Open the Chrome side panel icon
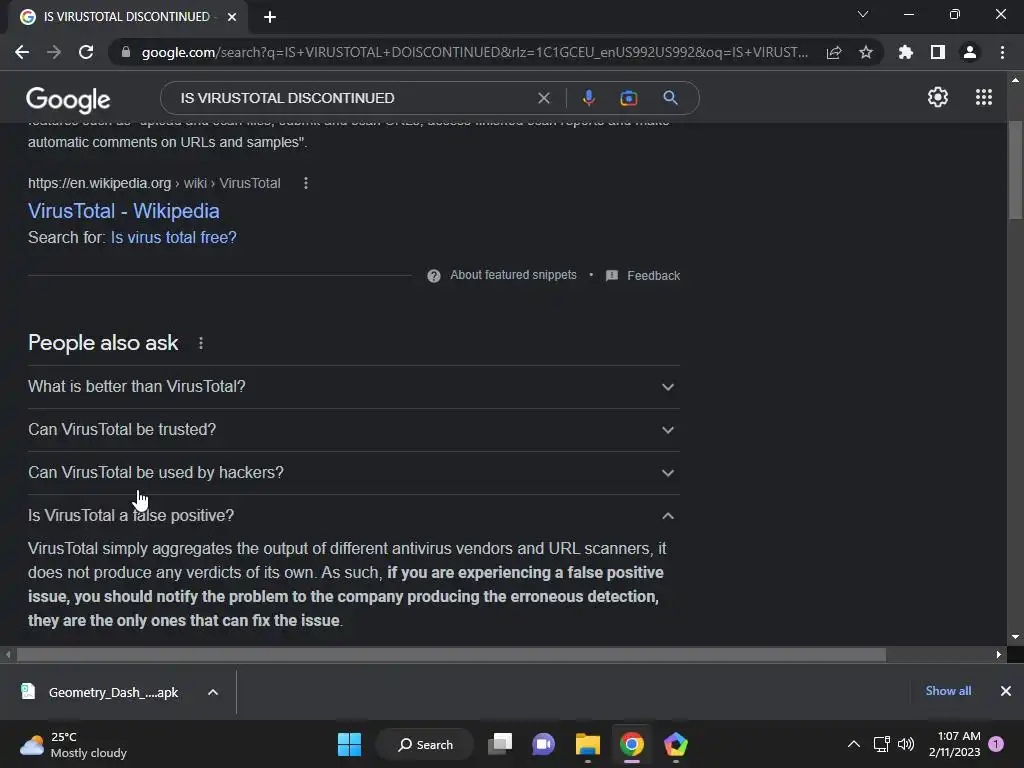The image size is (1024, 768). (x=938, y=52)
